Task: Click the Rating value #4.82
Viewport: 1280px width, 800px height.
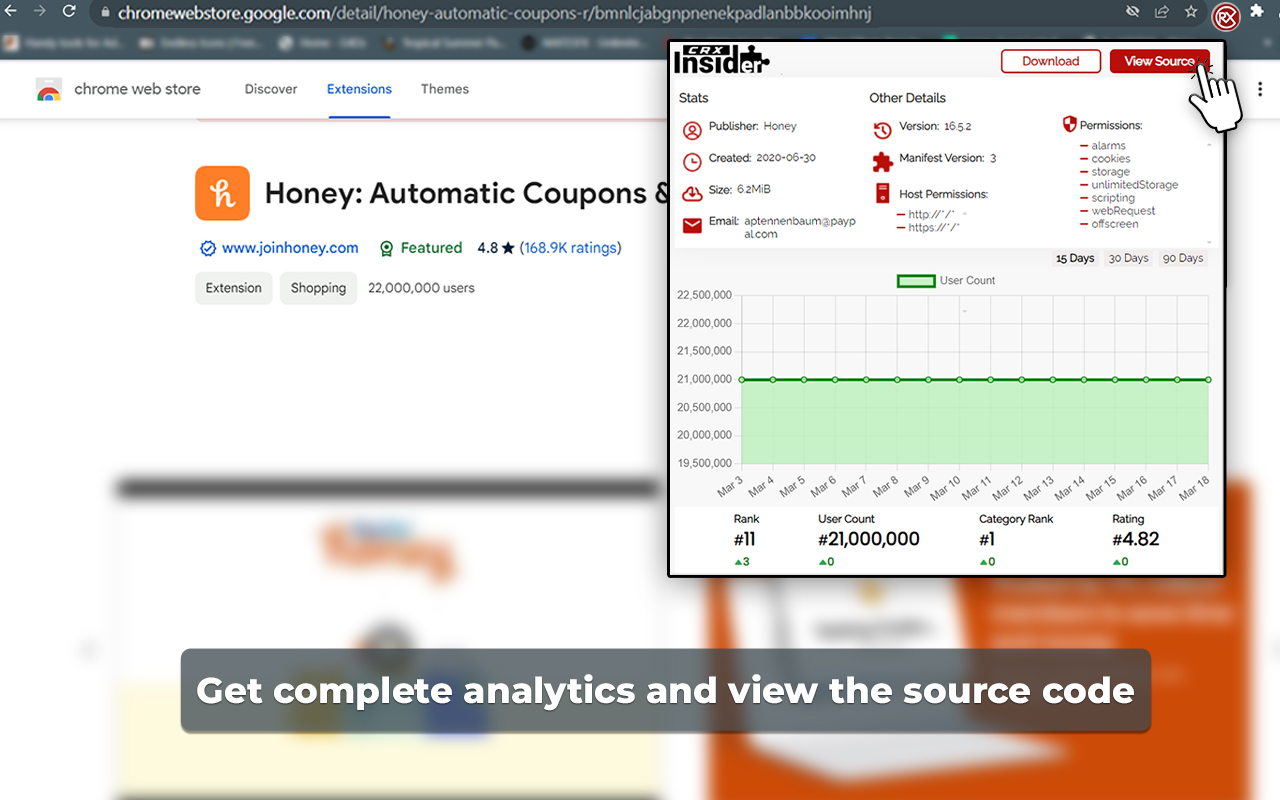Action: pos(1136,539)
